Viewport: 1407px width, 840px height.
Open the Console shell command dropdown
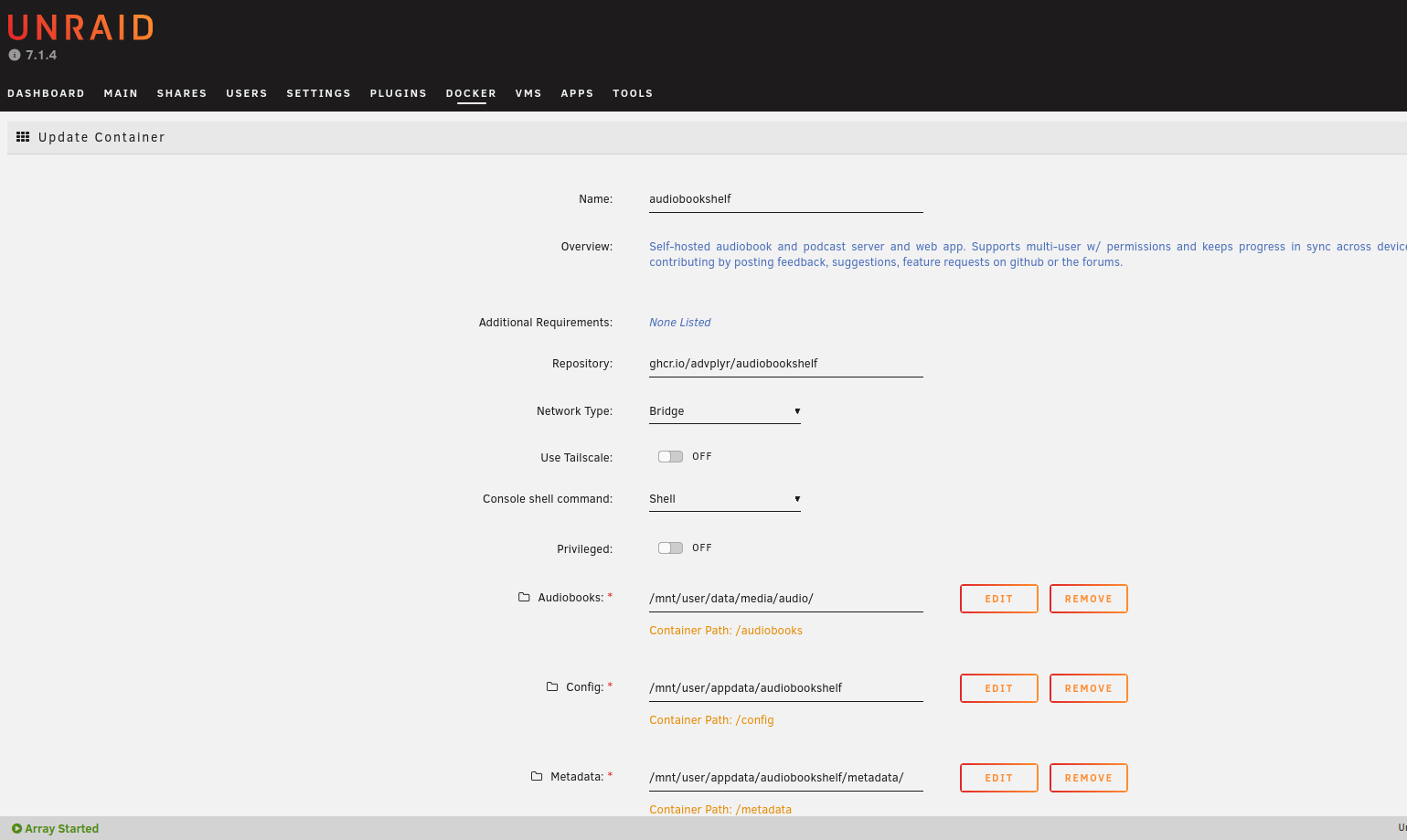point(725,499)
